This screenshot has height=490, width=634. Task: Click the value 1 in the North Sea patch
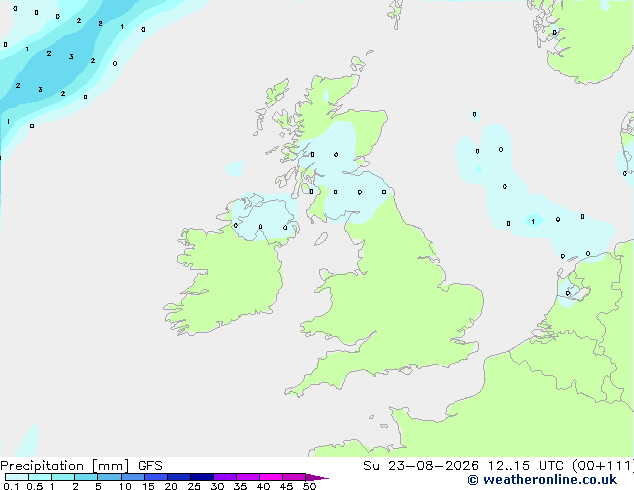point(533,222)
